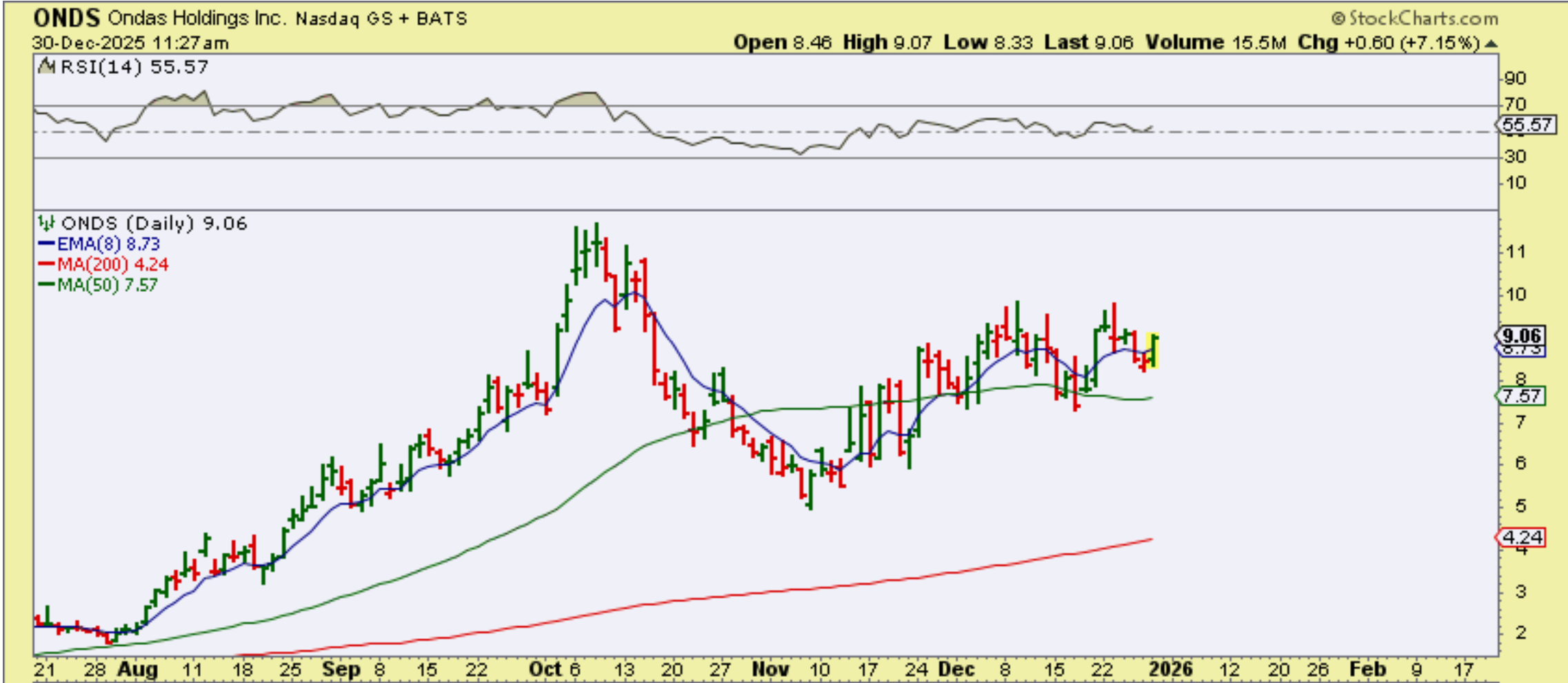Click the boxed 55.57 RSI value tag

click(1527, 125)
